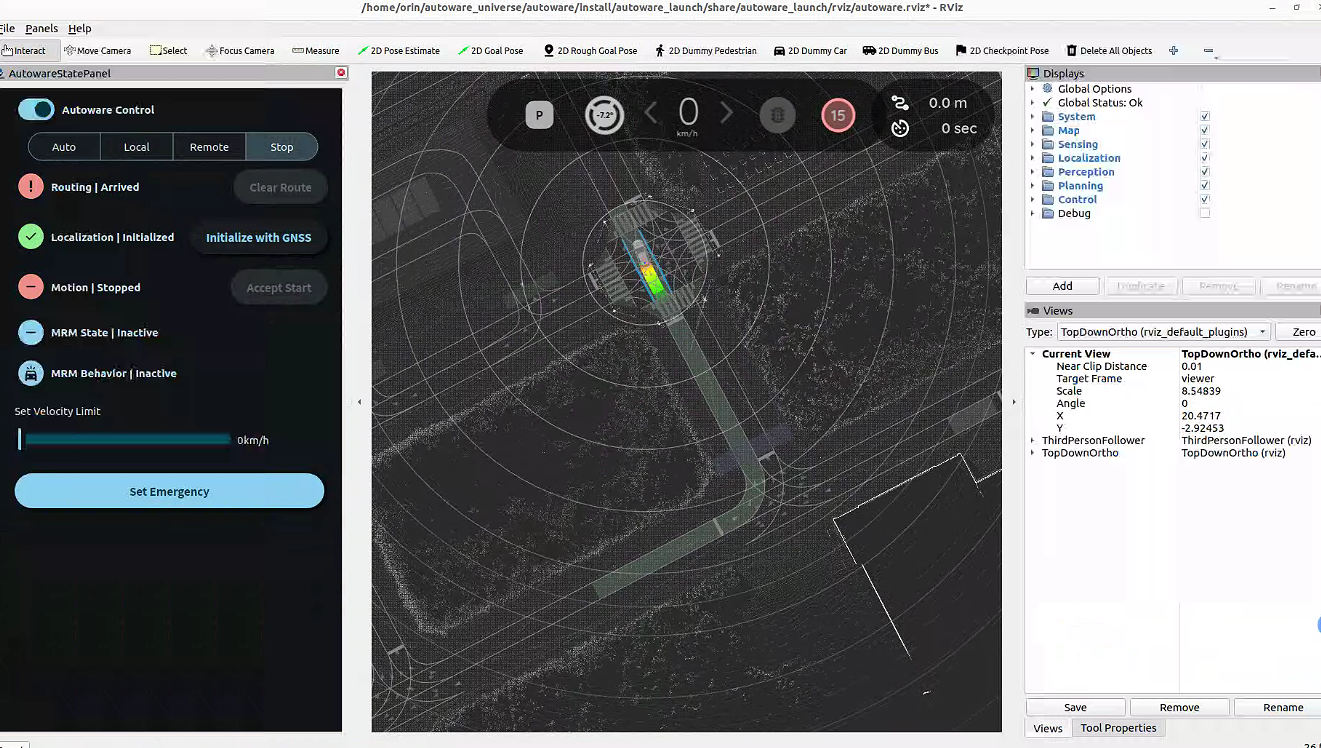Uncheck the System display checkbox
This screenshot has height=748, width=1321.
point(1204,117)
